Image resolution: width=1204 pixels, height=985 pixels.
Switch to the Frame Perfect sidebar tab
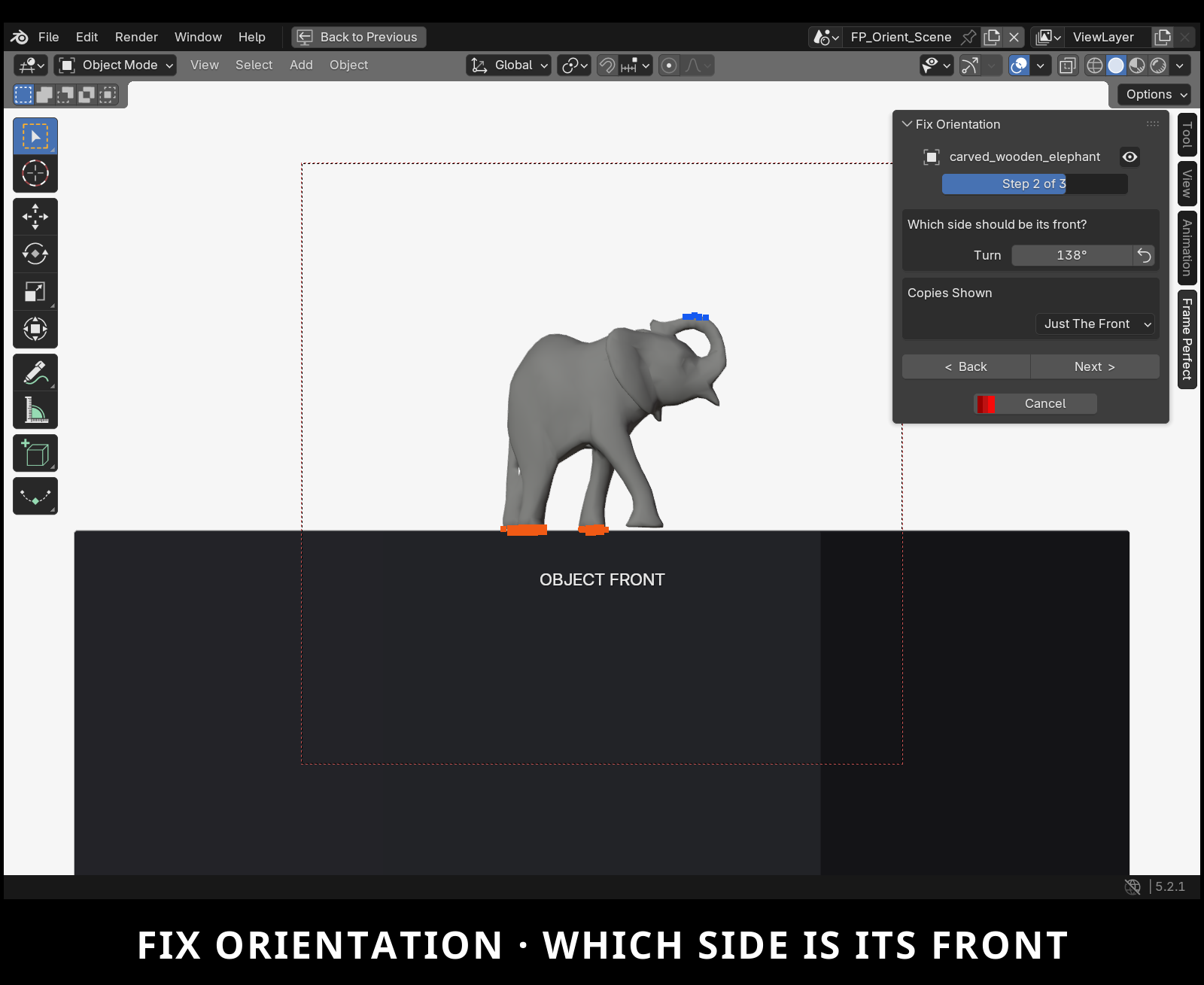click(x=1187, y=339)
